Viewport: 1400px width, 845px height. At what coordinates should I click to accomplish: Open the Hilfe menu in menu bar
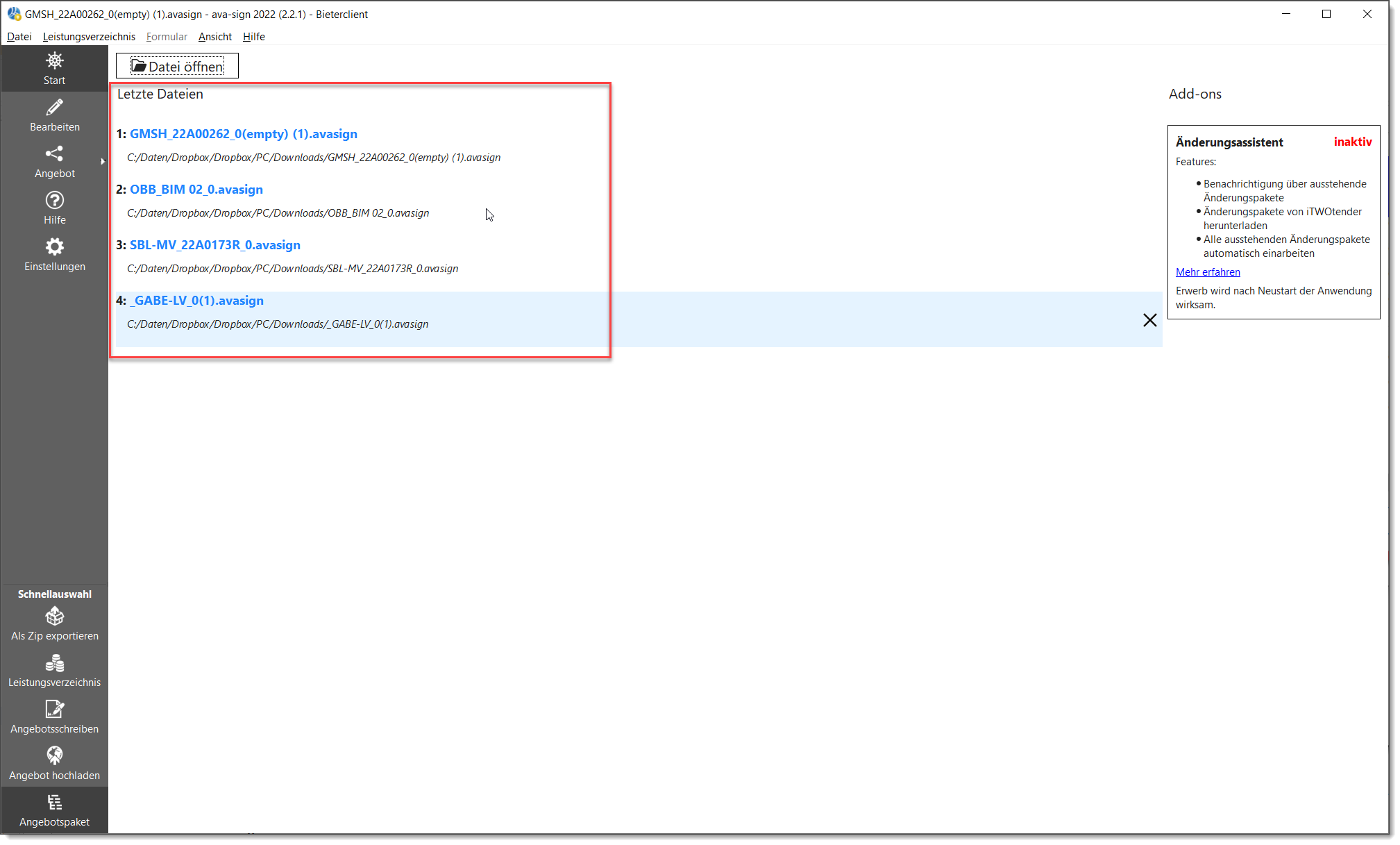[254, 37]
